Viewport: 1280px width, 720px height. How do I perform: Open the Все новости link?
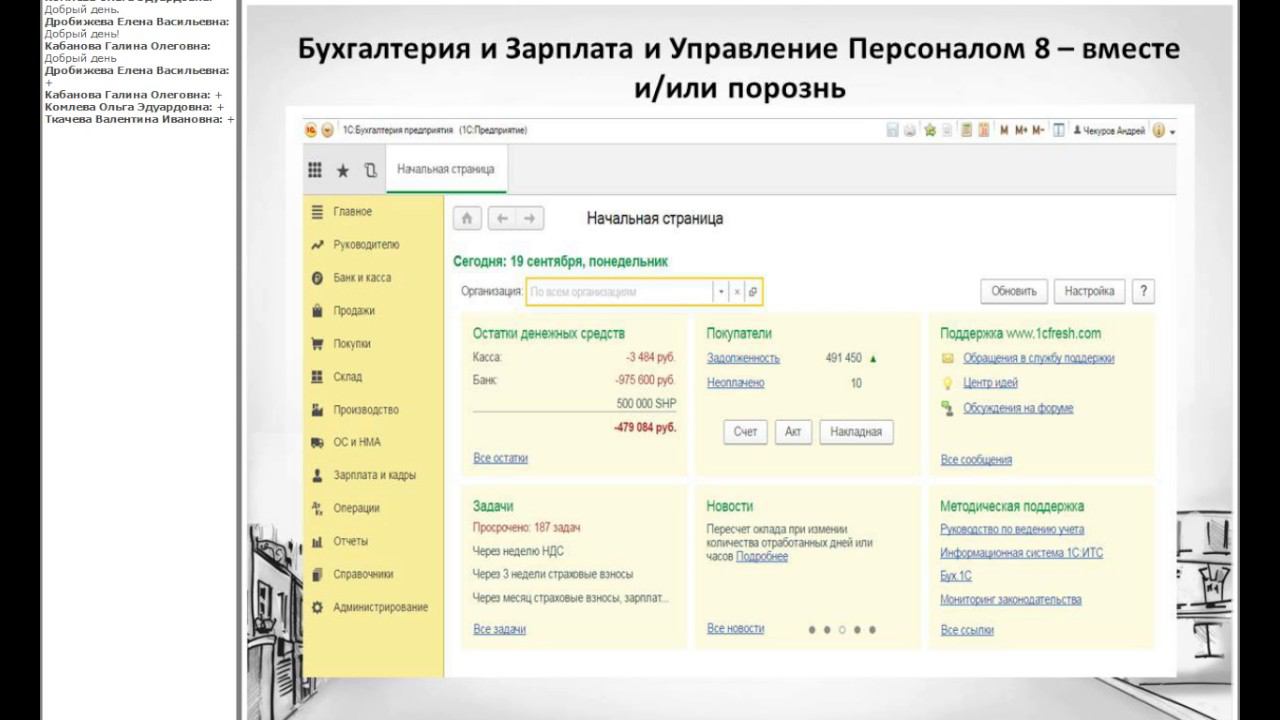(x=735, y=628)
